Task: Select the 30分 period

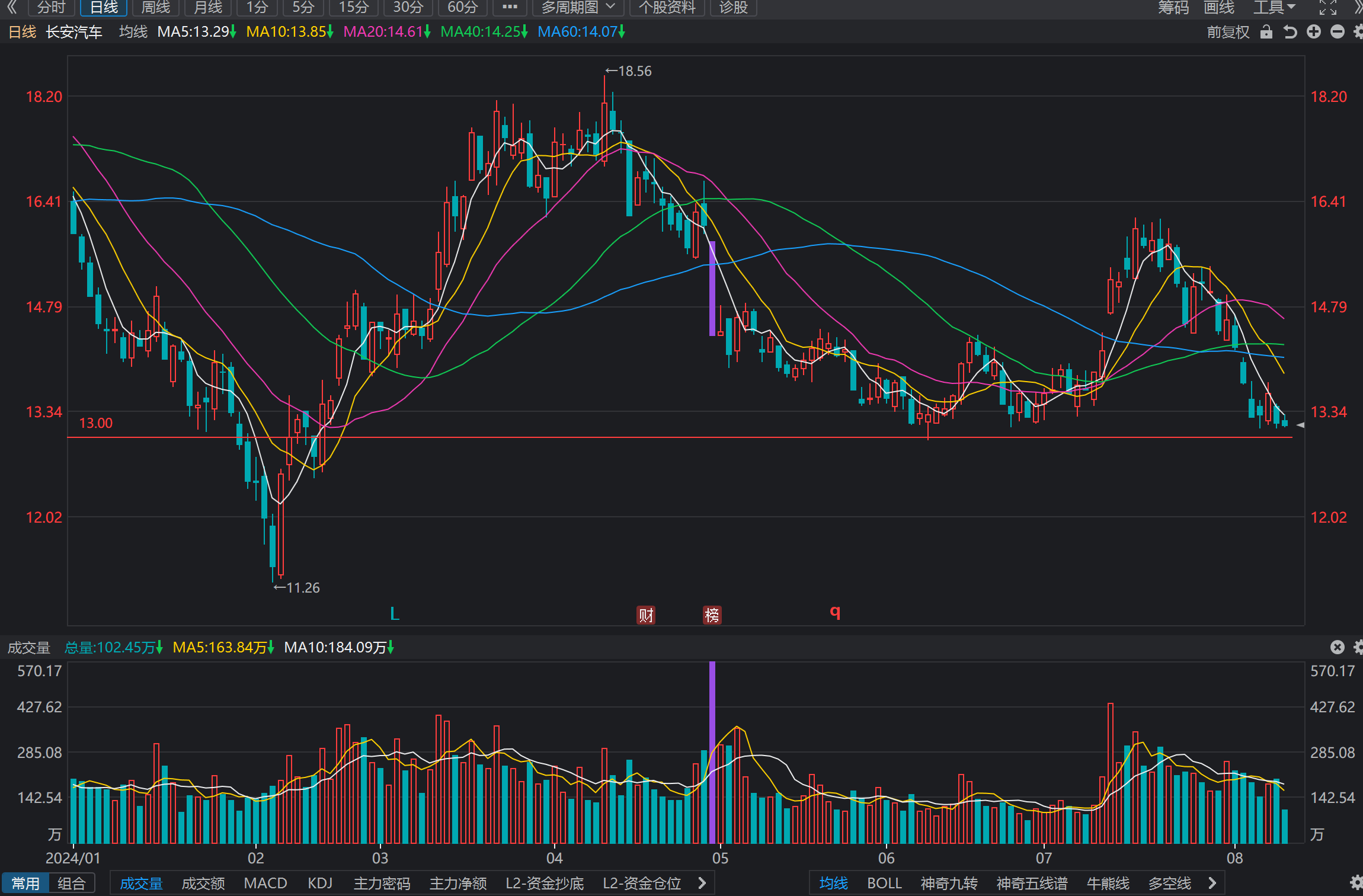Action: pos(408,7)
